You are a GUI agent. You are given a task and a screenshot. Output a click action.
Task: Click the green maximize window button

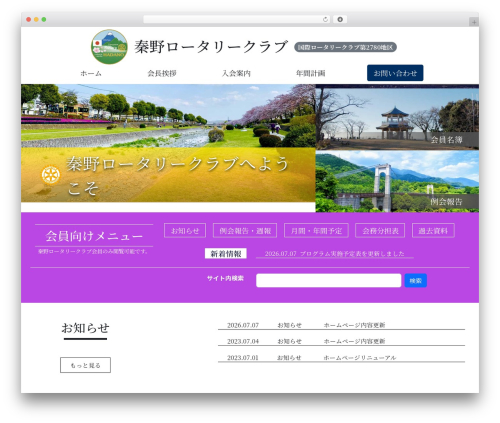click(x=44, y=19)
